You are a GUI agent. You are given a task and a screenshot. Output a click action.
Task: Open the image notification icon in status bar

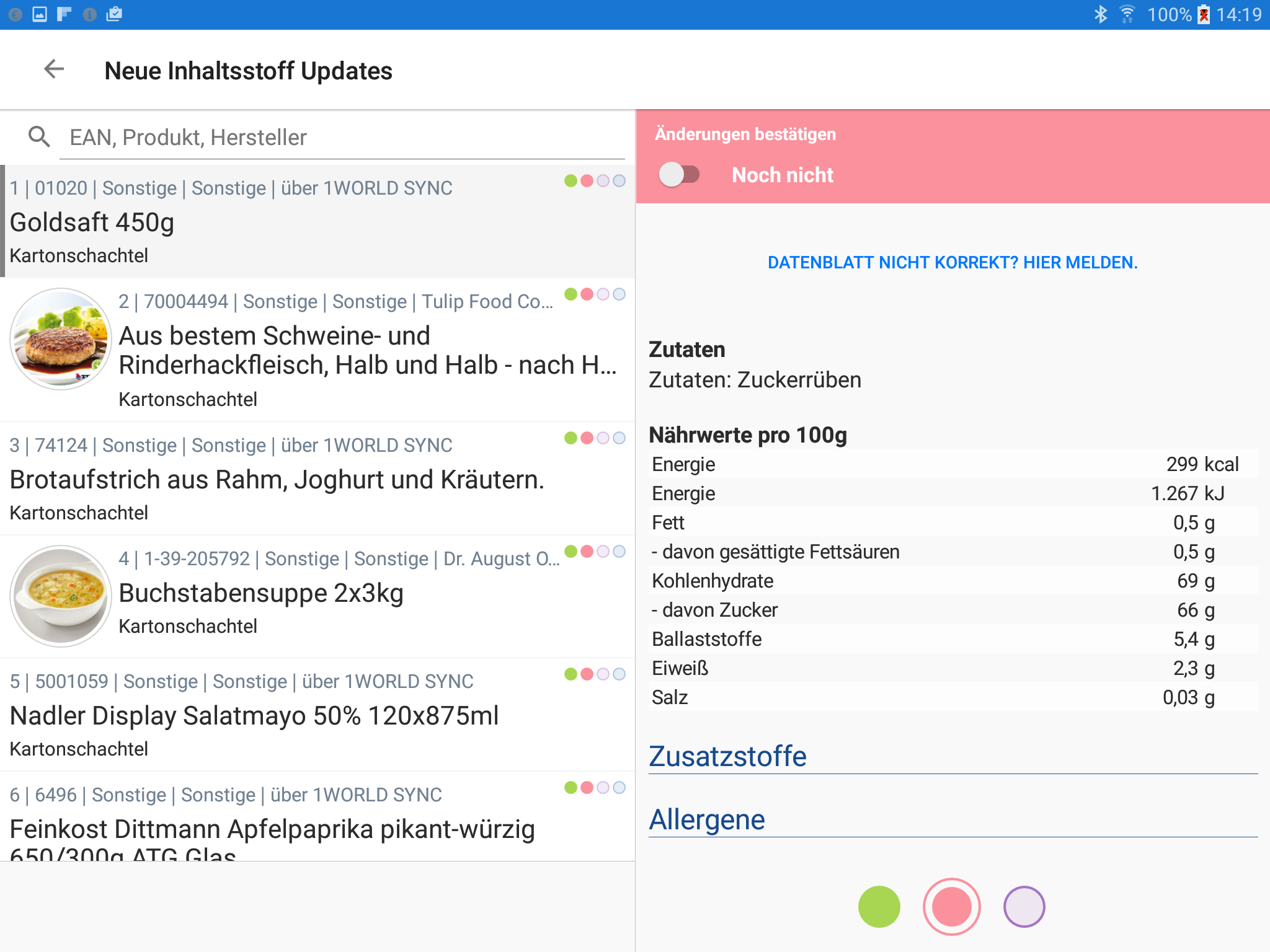coord(40,14)
